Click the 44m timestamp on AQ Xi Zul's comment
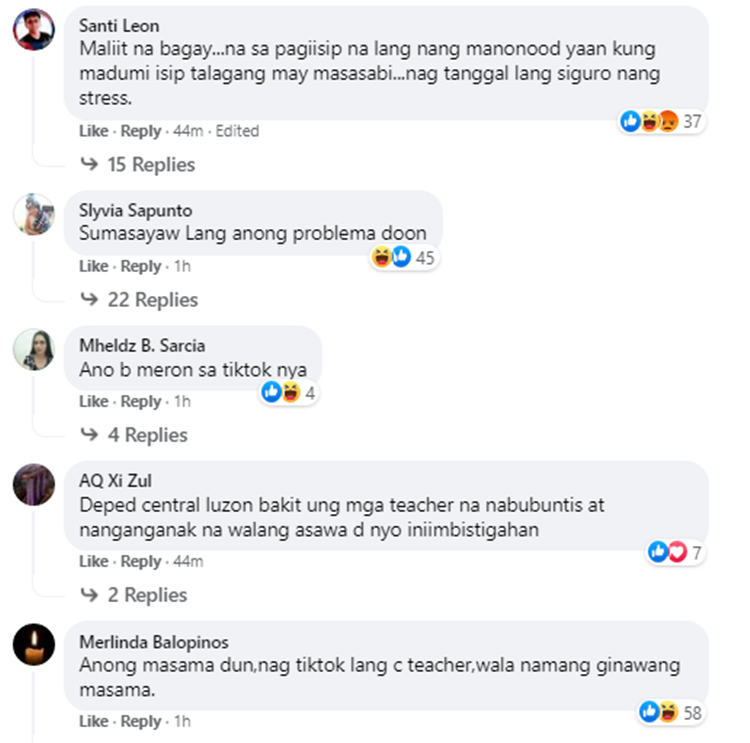Image resolution: width=750 pixels, height=743 pixels. (188, 561)
